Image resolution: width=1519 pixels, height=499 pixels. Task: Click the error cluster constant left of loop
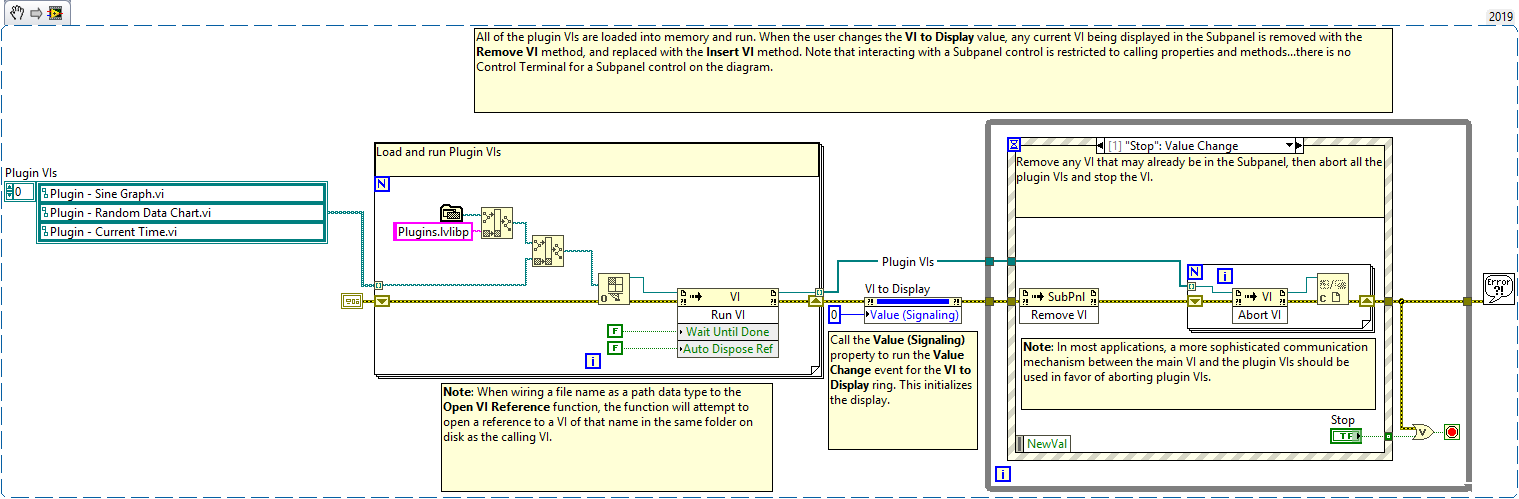pos(351,300)
